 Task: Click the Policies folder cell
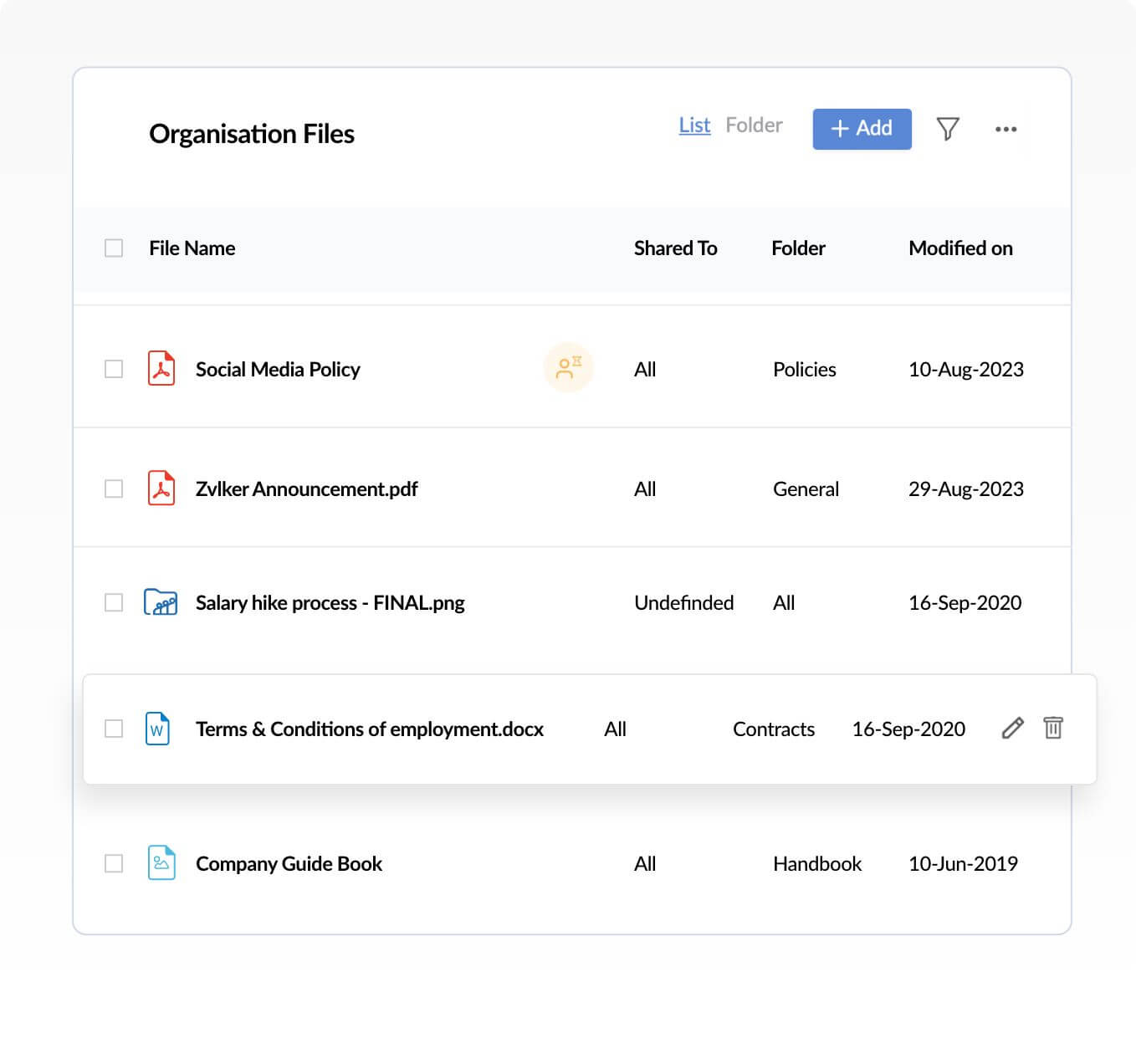click(x=804, y=369)
